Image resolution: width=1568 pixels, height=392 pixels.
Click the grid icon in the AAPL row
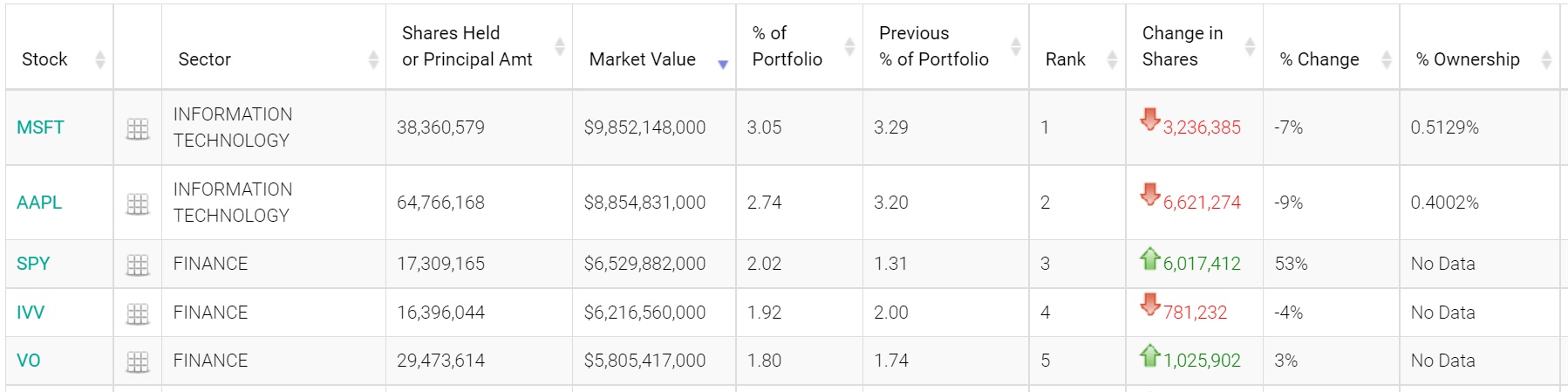point(138,204)
